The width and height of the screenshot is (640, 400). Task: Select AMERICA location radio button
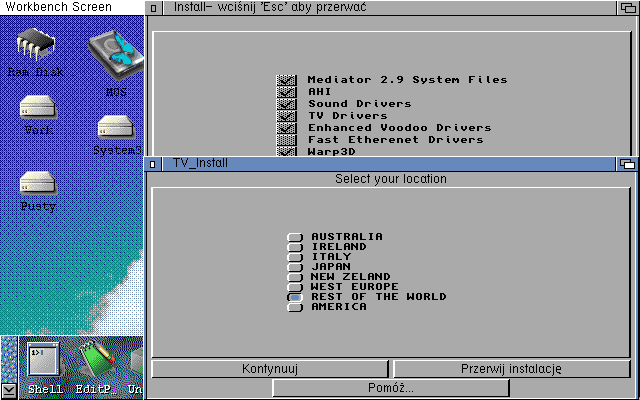click(295, 307)
